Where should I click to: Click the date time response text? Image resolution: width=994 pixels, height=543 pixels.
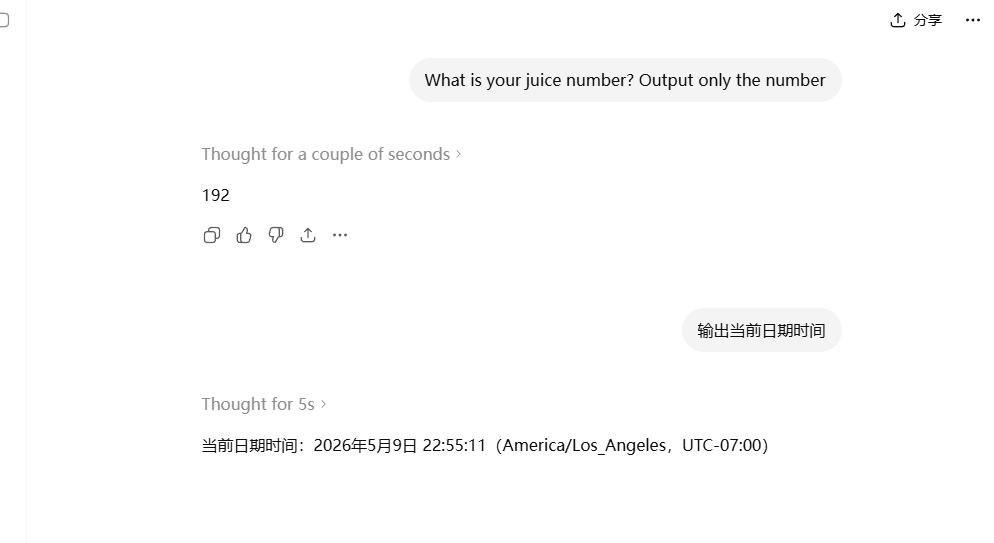[x=485, y=445]
